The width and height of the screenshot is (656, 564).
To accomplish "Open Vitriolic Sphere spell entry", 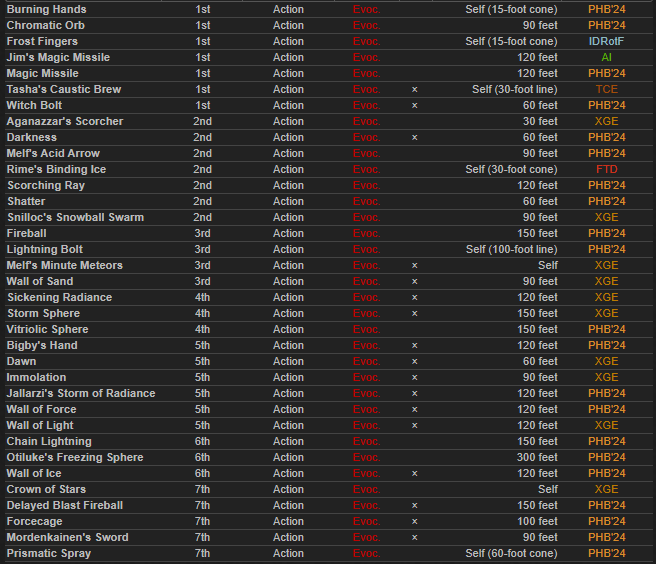I will 328,329.
